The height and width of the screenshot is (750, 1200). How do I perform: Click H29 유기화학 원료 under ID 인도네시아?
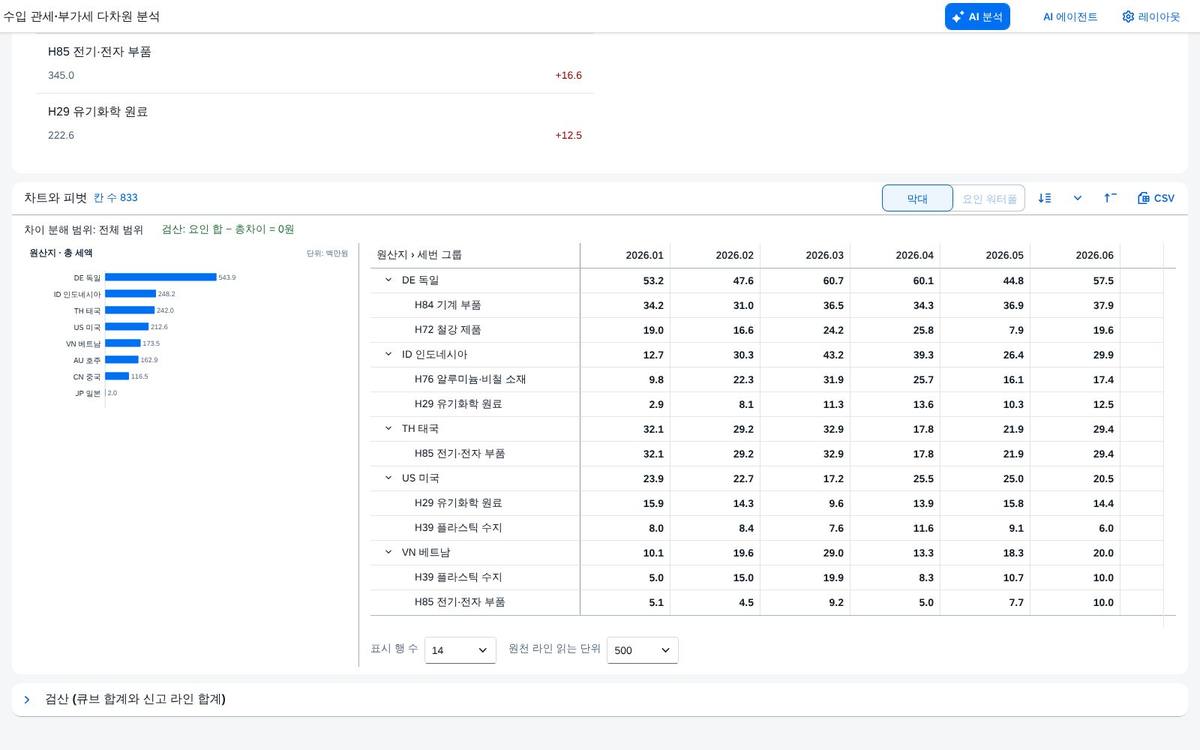click(458, 404)
